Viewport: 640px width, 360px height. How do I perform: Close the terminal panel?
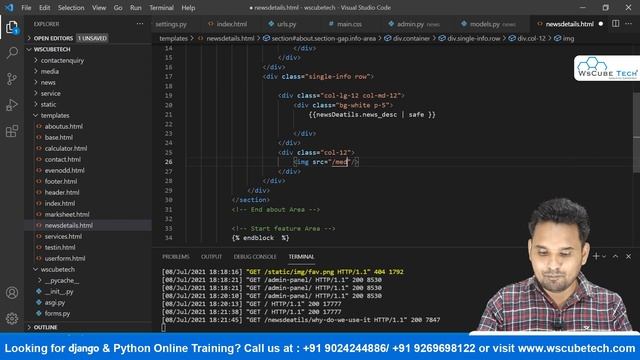point(629,256)
